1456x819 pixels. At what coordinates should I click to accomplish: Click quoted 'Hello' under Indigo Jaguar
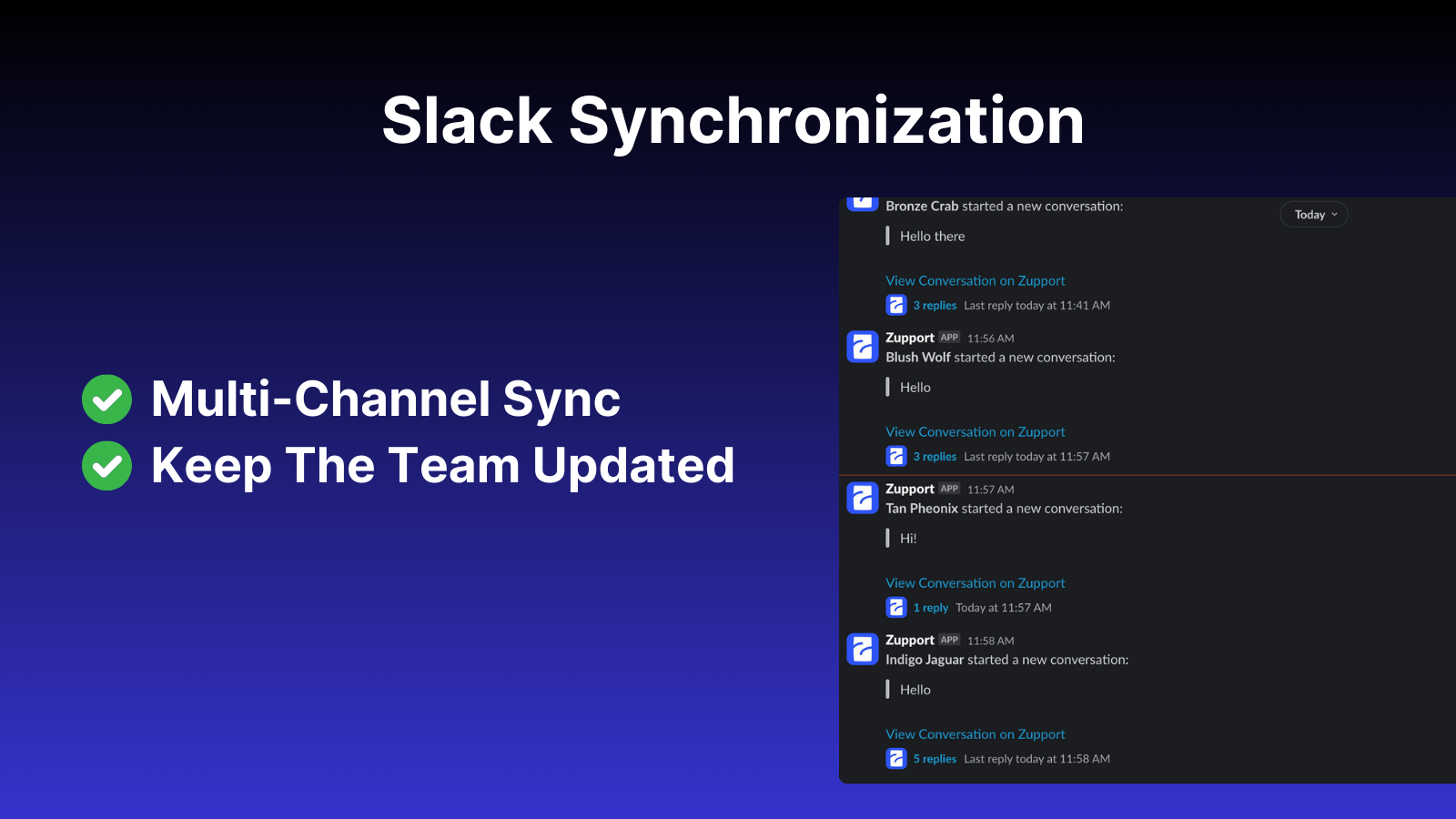coord(915,690)
